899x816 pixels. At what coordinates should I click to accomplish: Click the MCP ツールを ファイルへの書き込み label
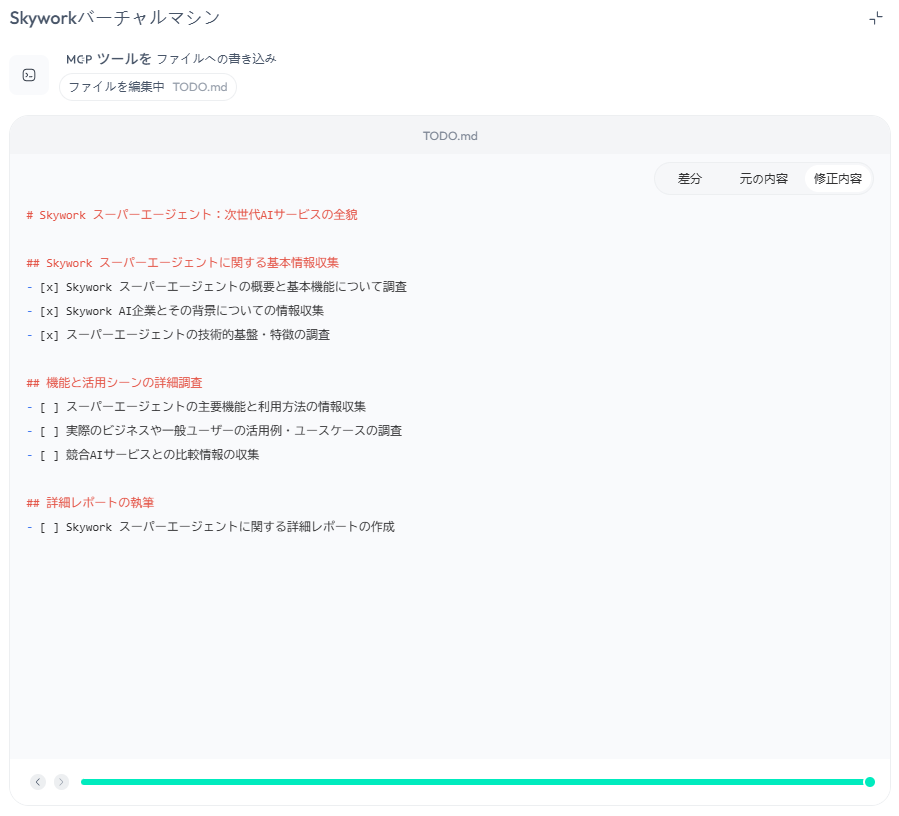click(171, 58)
